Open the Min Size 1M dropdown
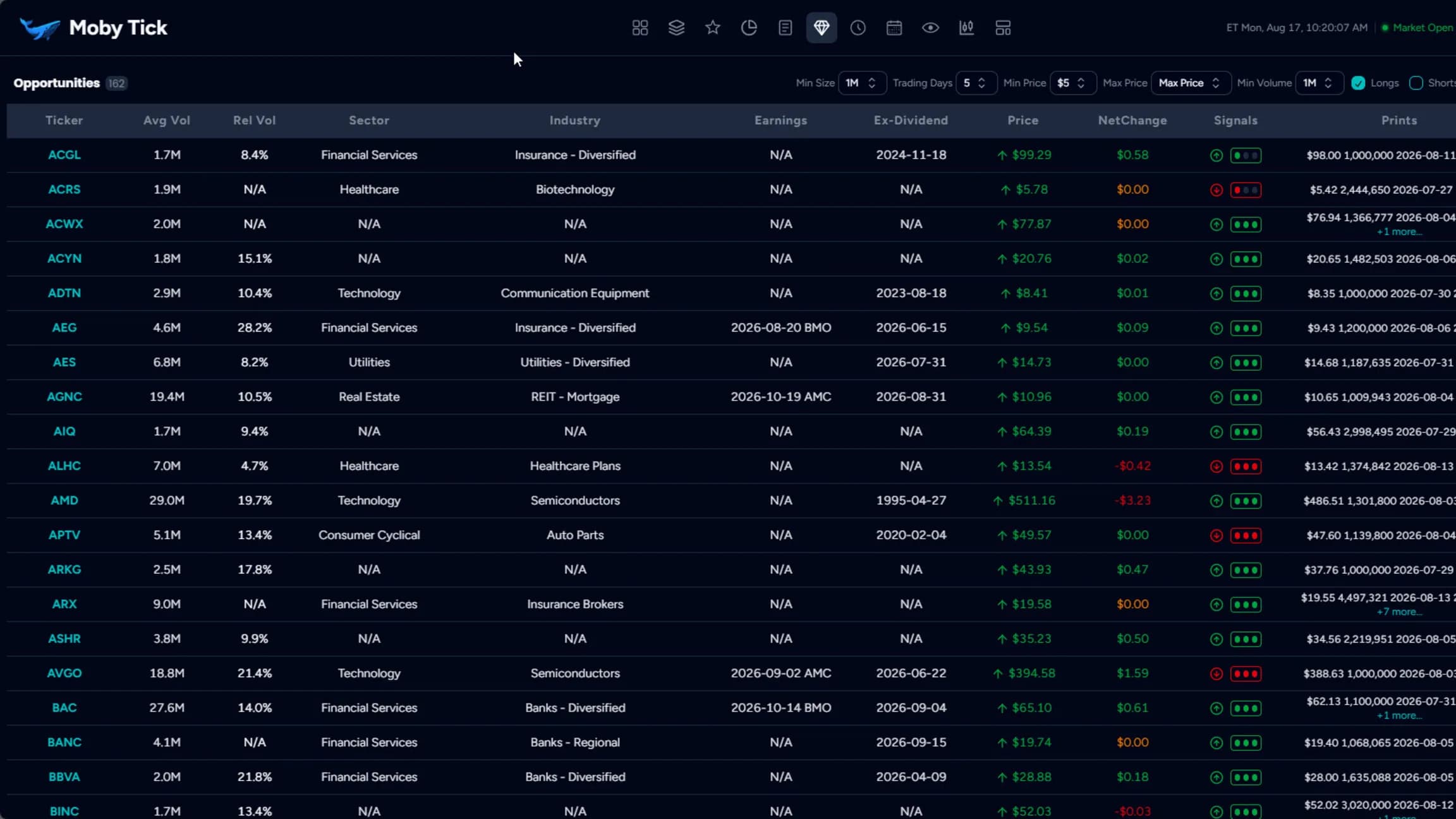The height and width of the screenshot is (819, 1456). (x=862, y=83)
